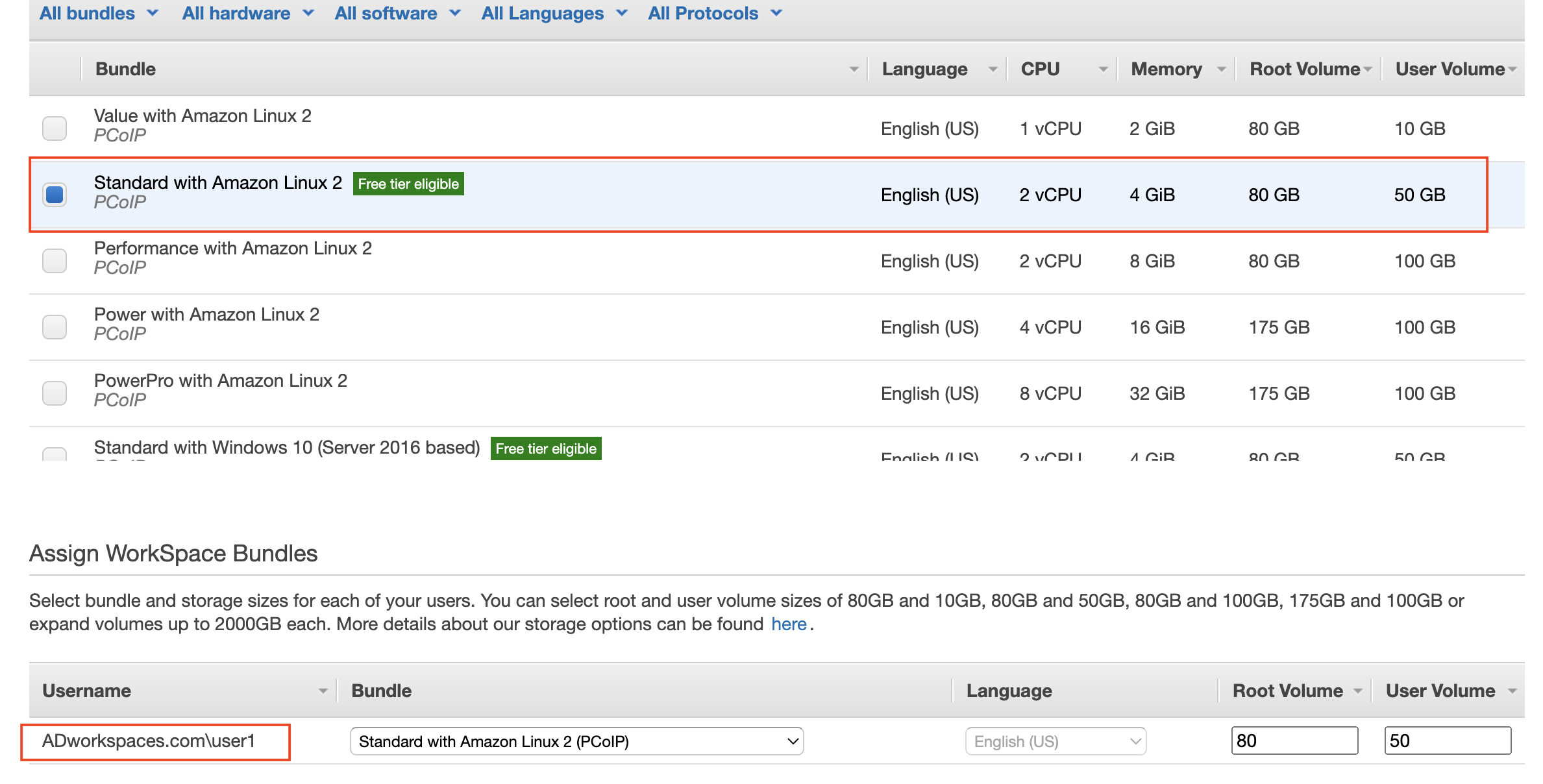The image size is (1543, 784).
Task: Sort by the Bundle column header arrow
Action: coord(854,69)
